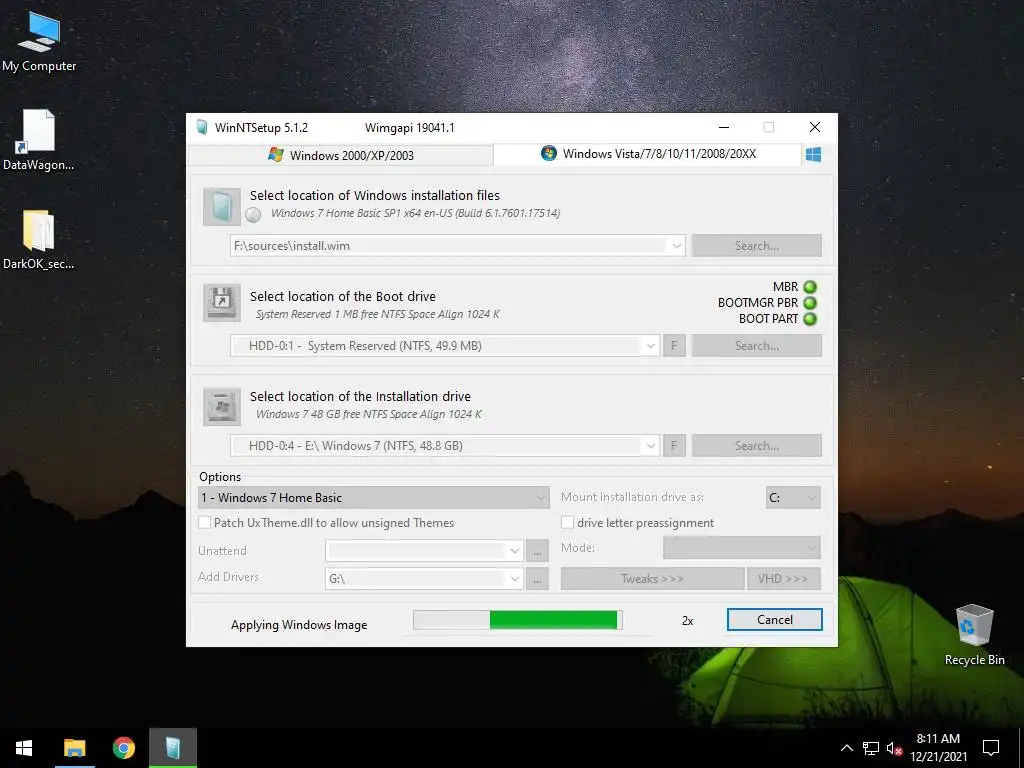Click the F format button for Boot drive
The width and height of the screenshot is (1024, 768).
coord(675,345)
